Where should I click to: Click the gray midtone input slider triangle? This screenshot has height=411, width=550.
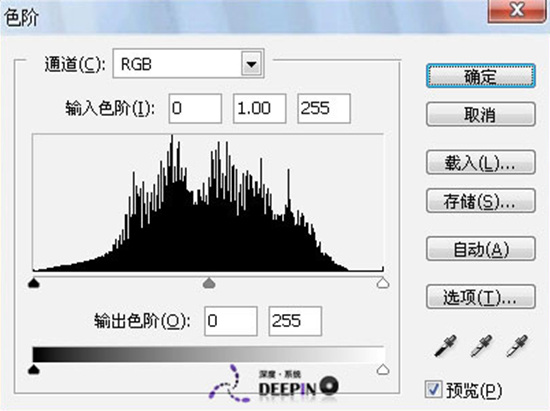pyautogui.click(x=209, y=283)
